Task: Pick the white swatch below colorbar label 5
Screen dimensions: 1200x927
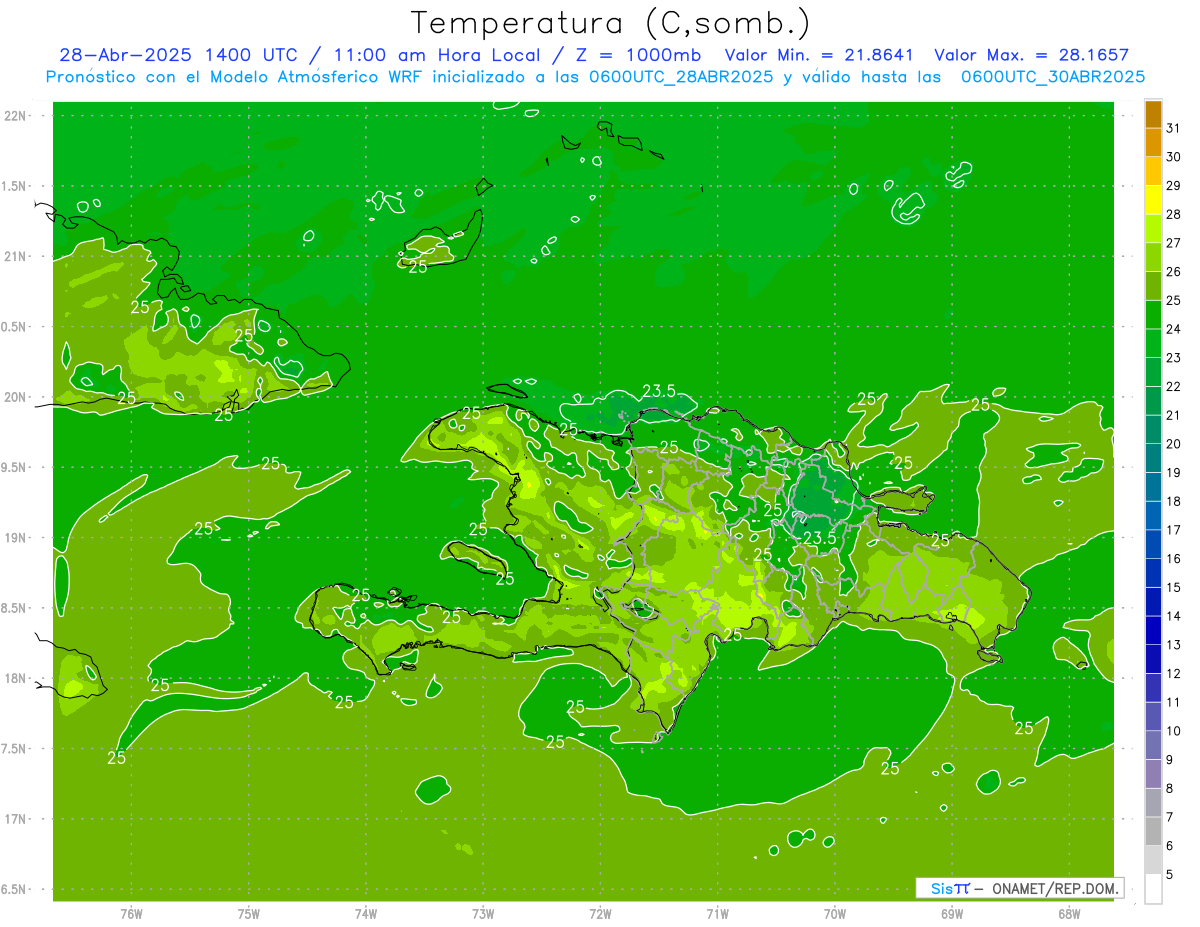Action: click(x=1153, y=889)
